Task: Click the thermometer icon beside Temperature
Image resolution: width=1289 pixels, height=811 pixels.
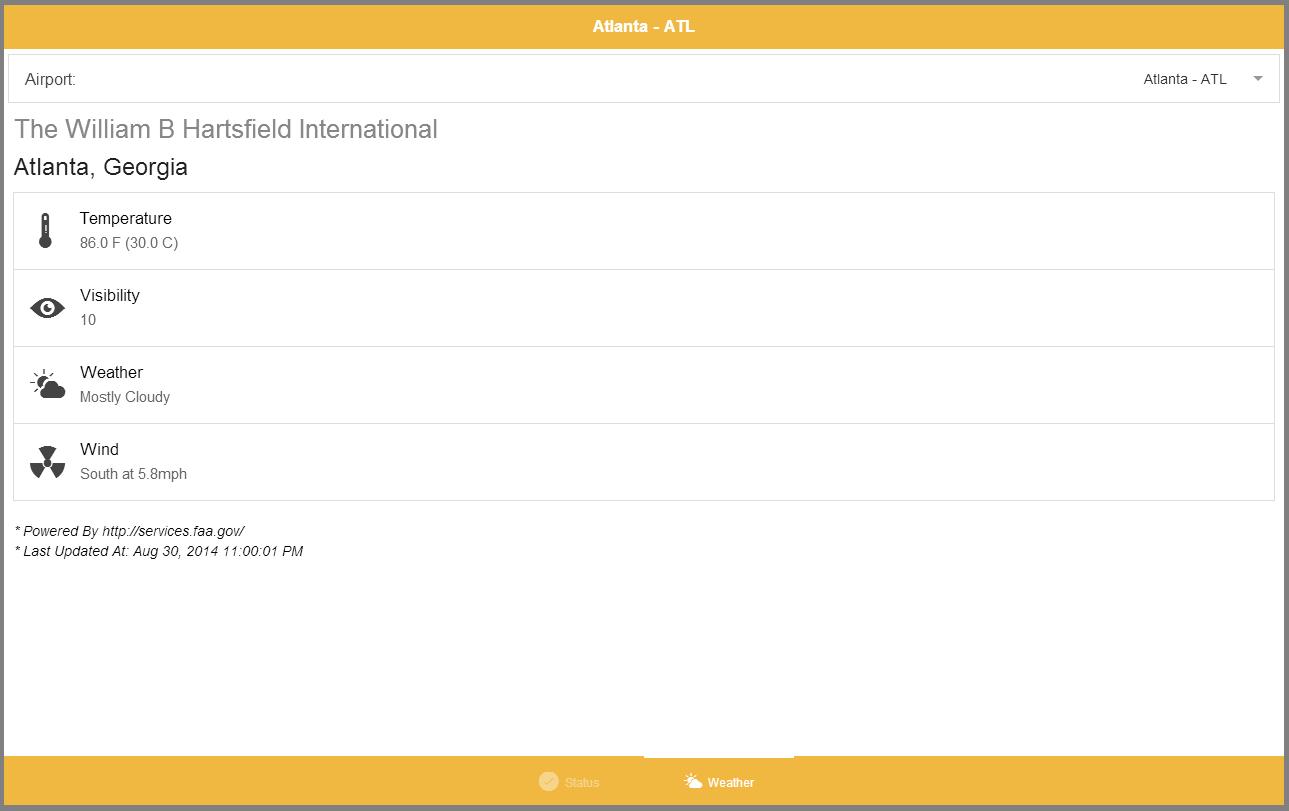Action: pos(45,230)
